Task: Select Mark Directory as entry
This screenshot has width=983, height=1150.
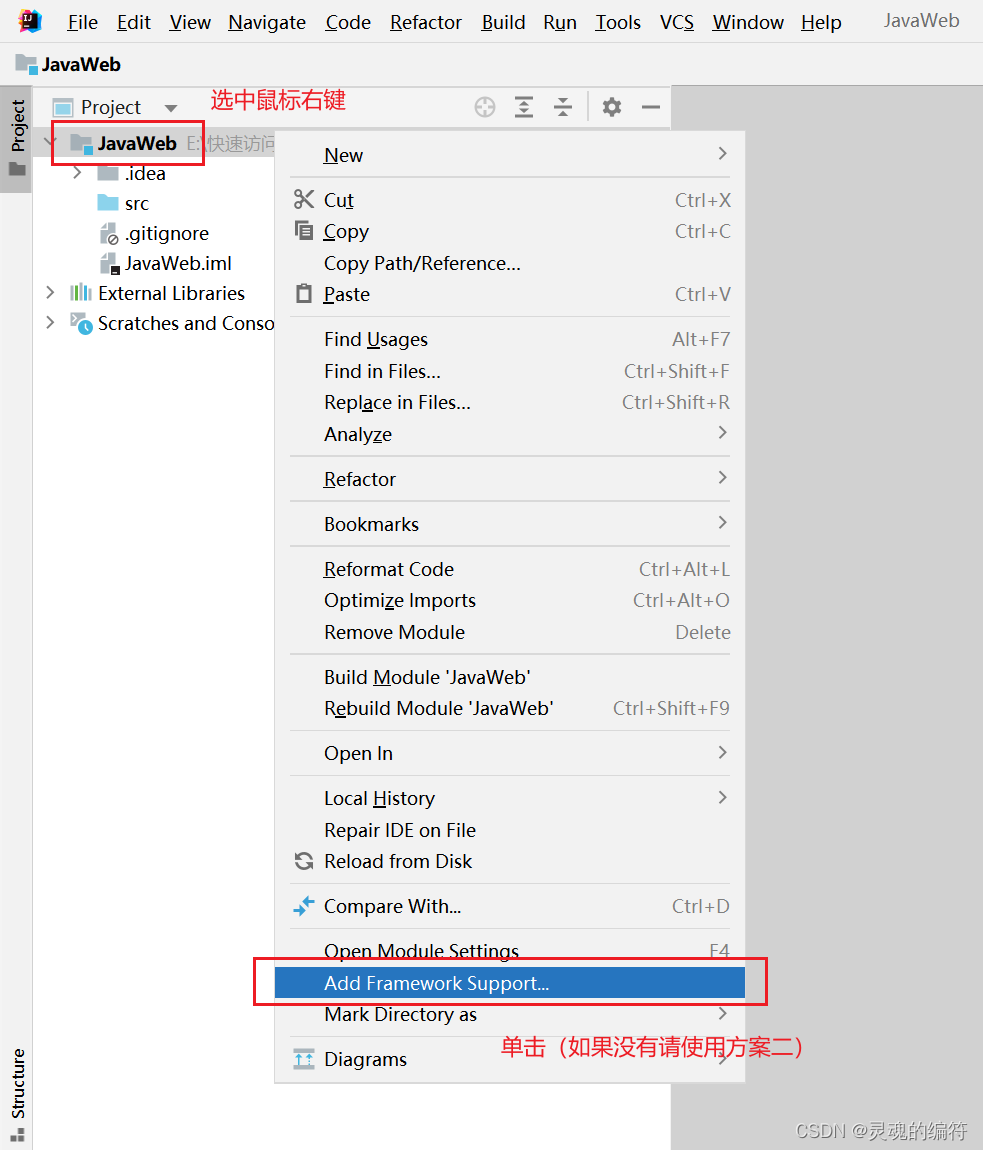Action: (510, 1014)
